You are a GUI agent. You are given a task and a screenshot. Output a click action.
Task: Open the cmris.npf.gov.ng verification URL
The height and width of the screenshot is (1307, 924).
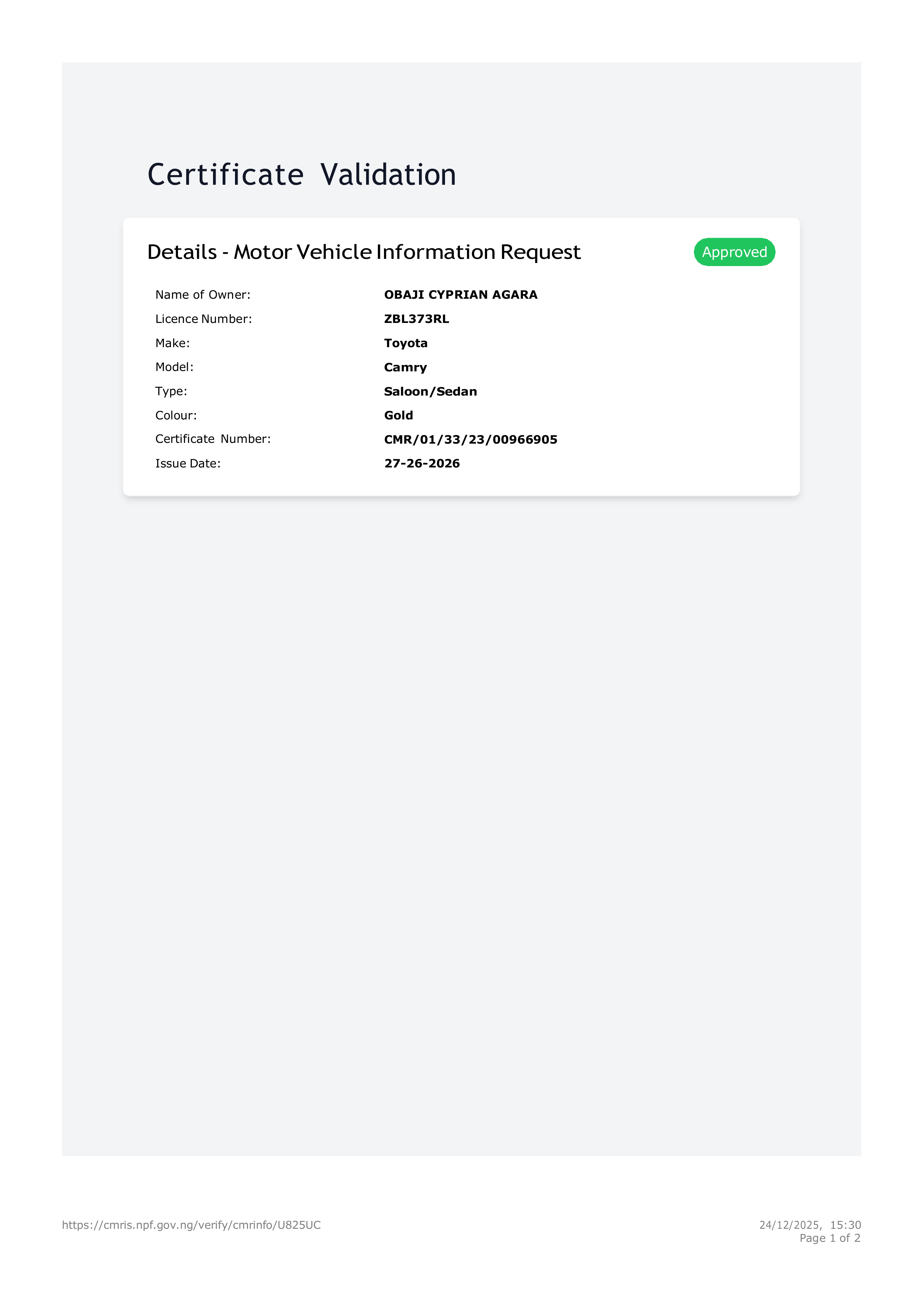point(191,1224)
